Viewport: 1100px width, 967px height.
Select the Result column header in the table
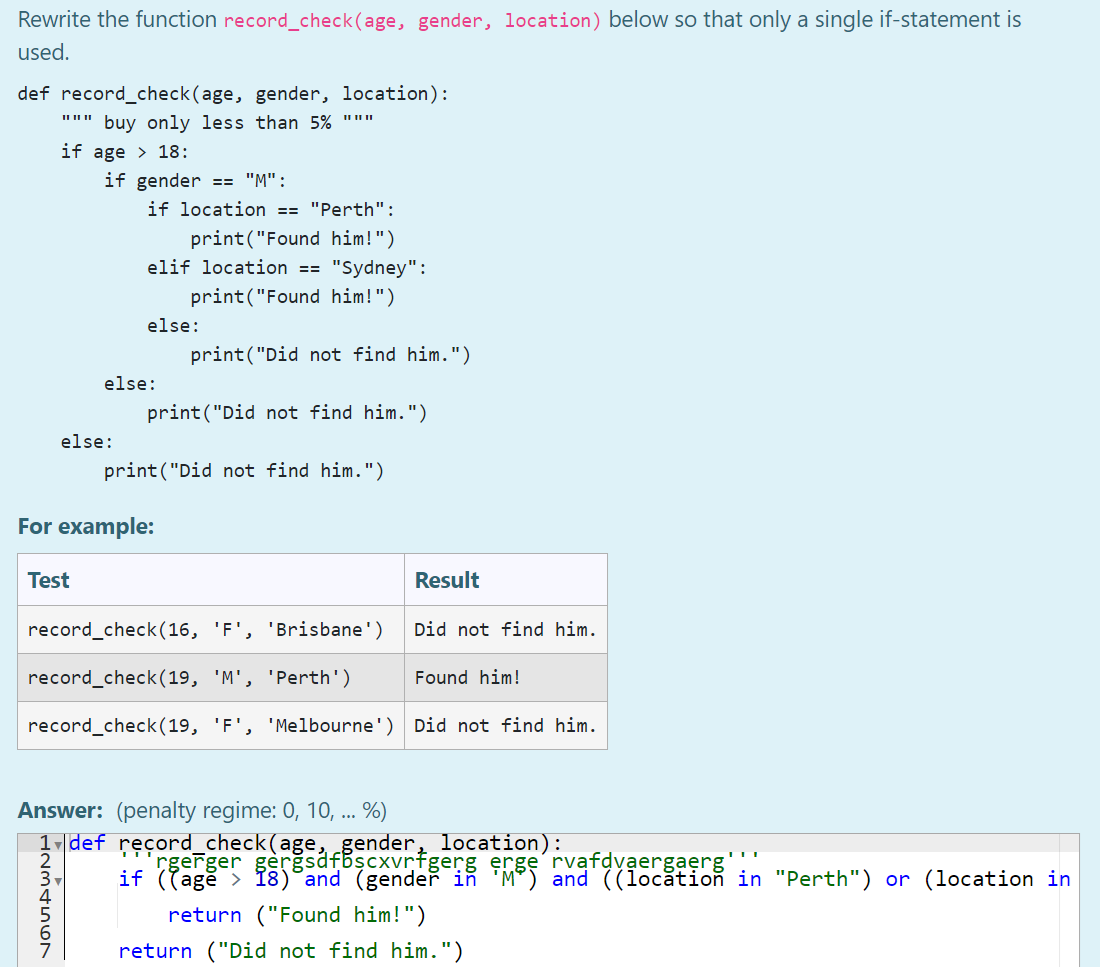click(x=447, y=580)
